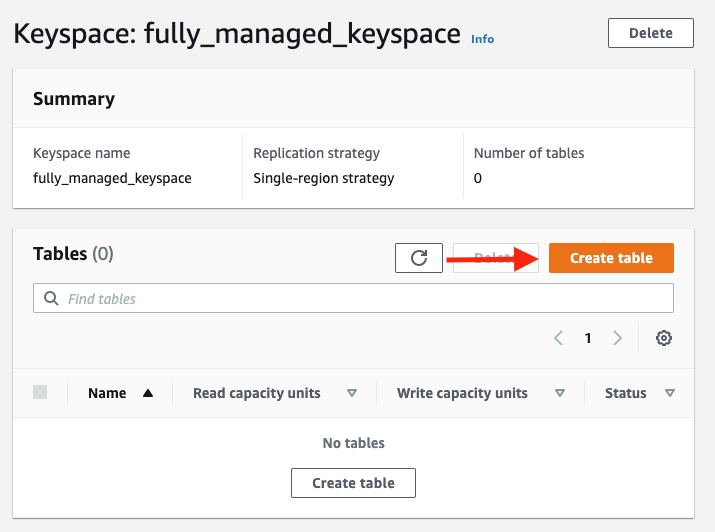Focus the Find tables search field
Screen dimensions: 715x532
tap(353, 298)
